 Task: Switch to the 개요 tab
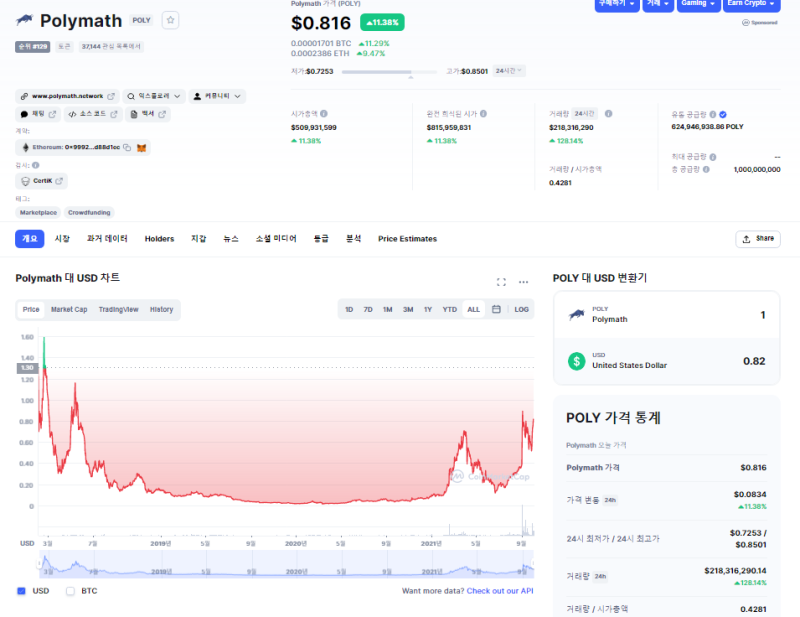(30, 239)
